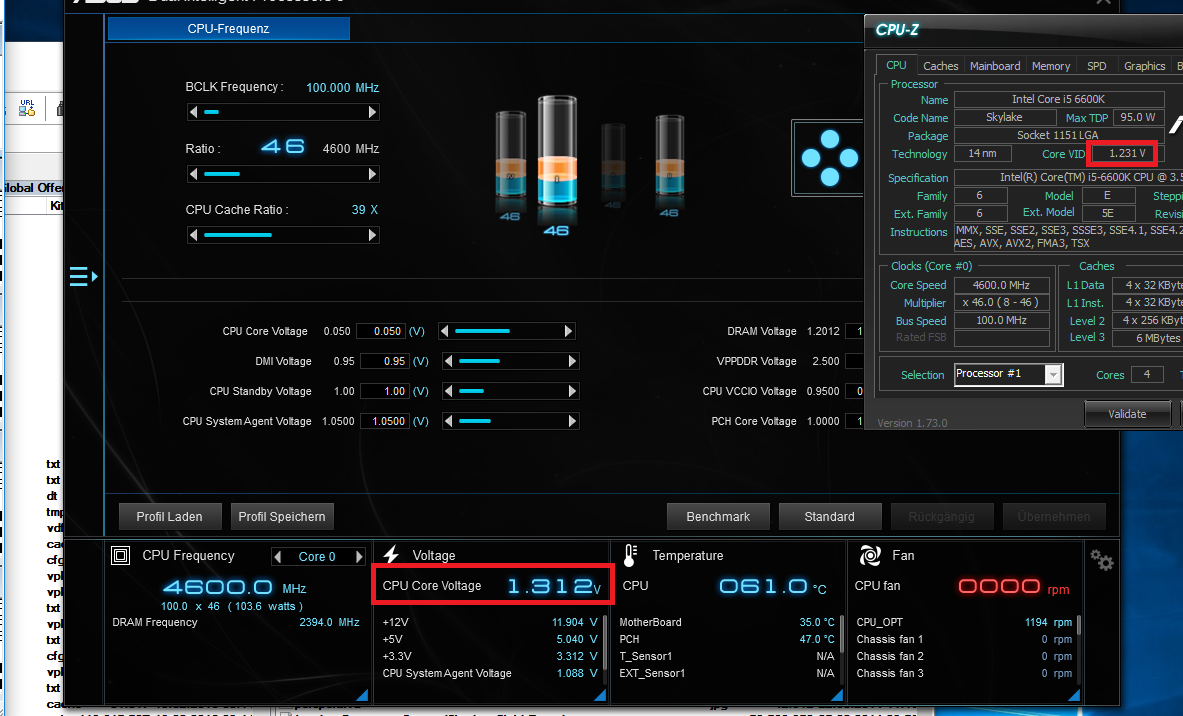Increase BCLK Frequency with right arrow
Image resolution: width=1183 pixels, height=716 pixels.
[372, 112]
